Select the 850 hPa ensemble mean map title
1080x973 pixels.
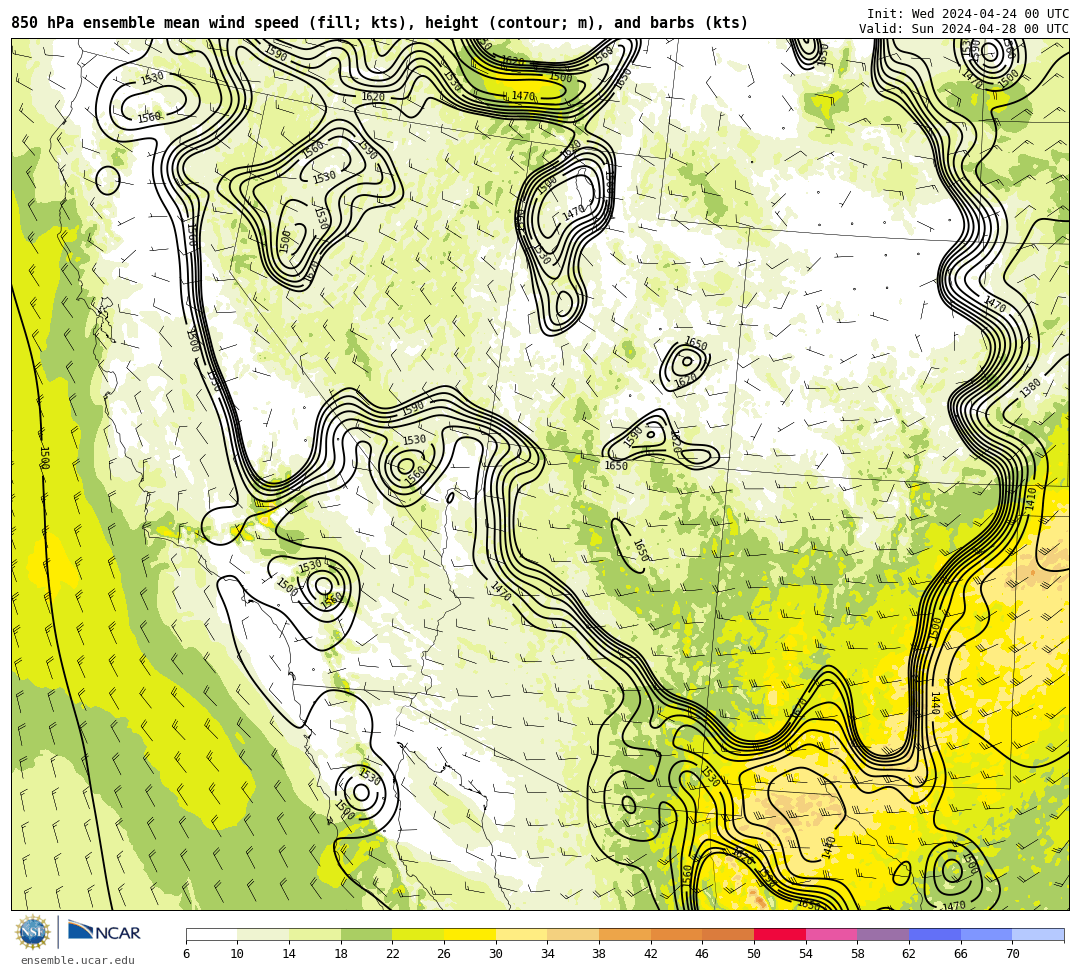(380, 23)
